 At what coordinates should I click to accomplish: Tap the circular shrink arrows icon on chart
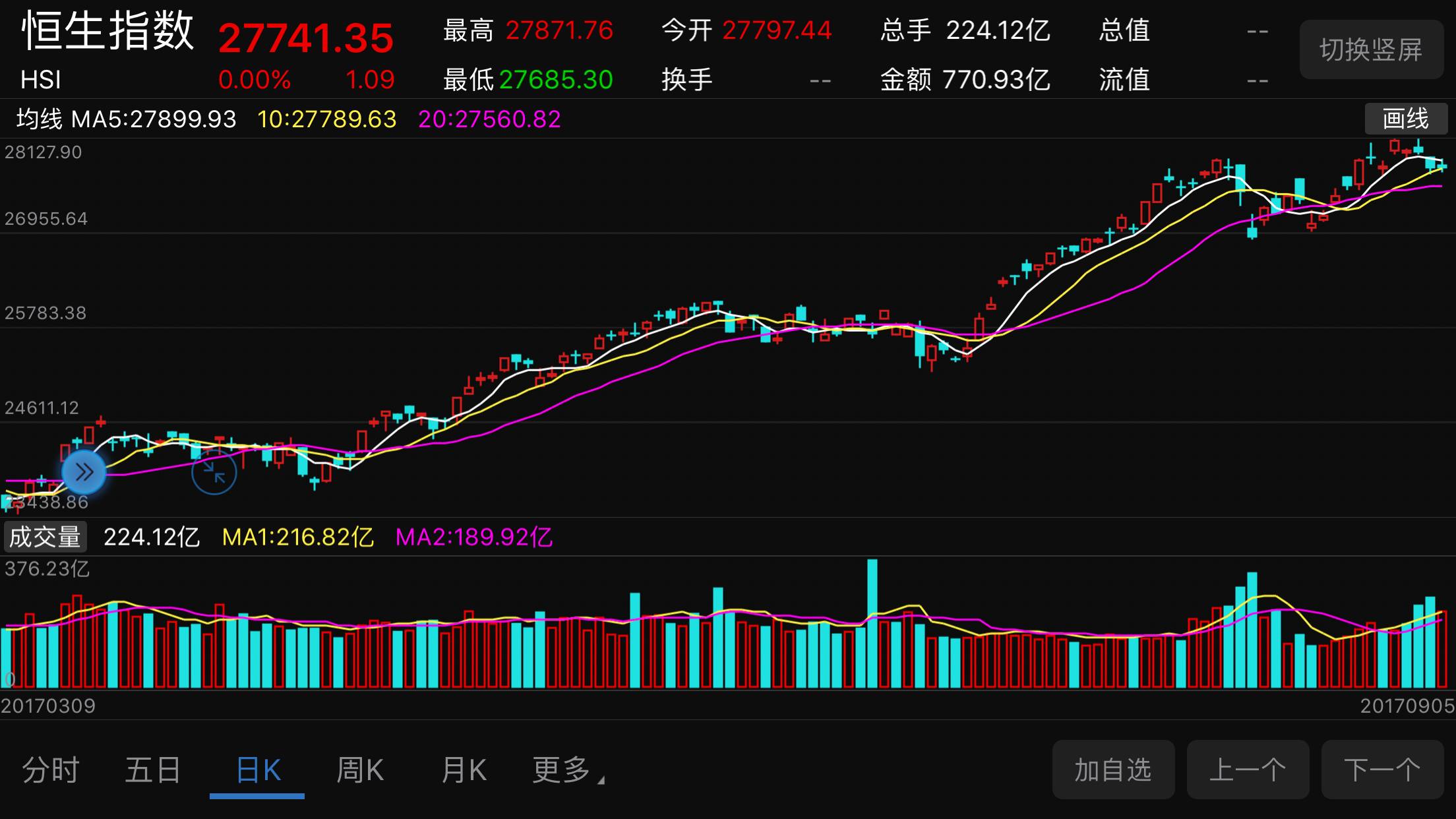coord(214,472)
